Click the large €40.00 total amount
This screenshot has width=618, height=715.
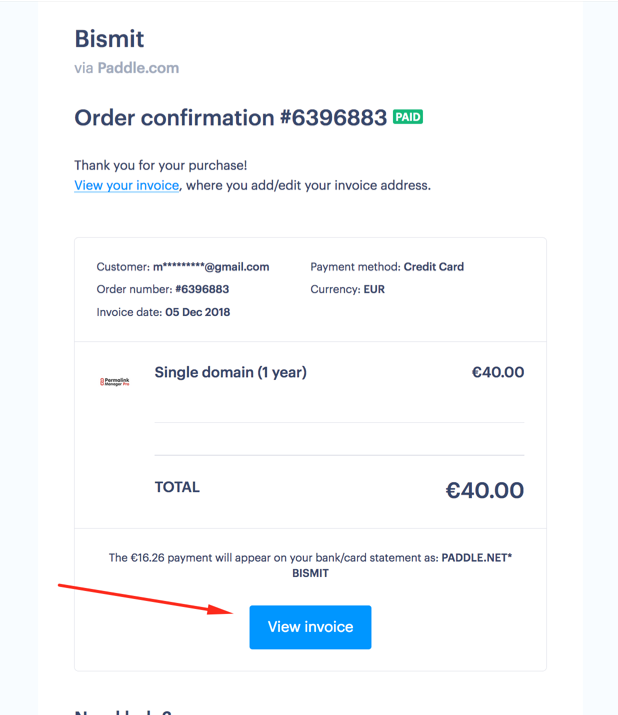[x=484, y=490]
